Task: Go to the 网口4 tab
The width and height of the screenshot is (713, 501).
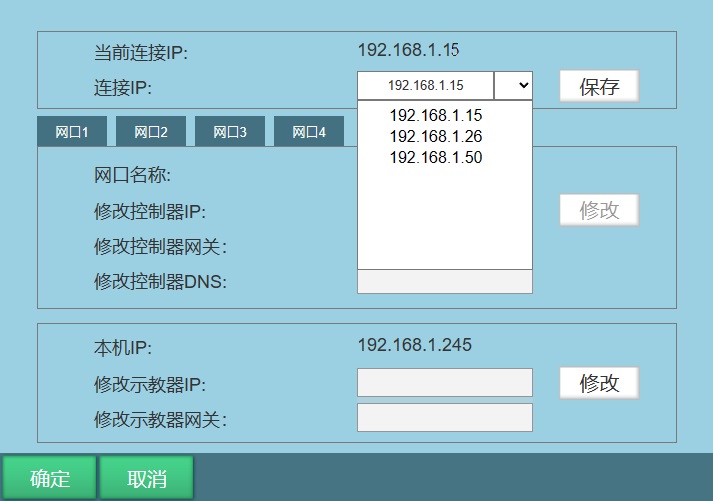Action: click(309, 132)
